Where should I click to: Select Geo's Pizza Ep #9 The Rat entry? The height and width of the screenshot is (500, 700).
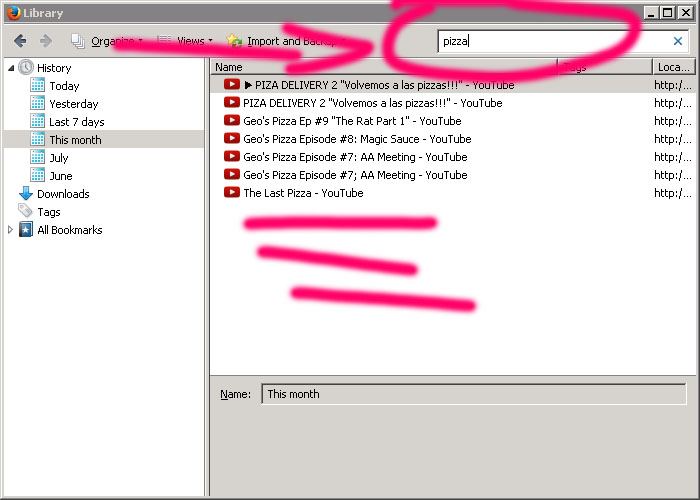coord(352,121)
